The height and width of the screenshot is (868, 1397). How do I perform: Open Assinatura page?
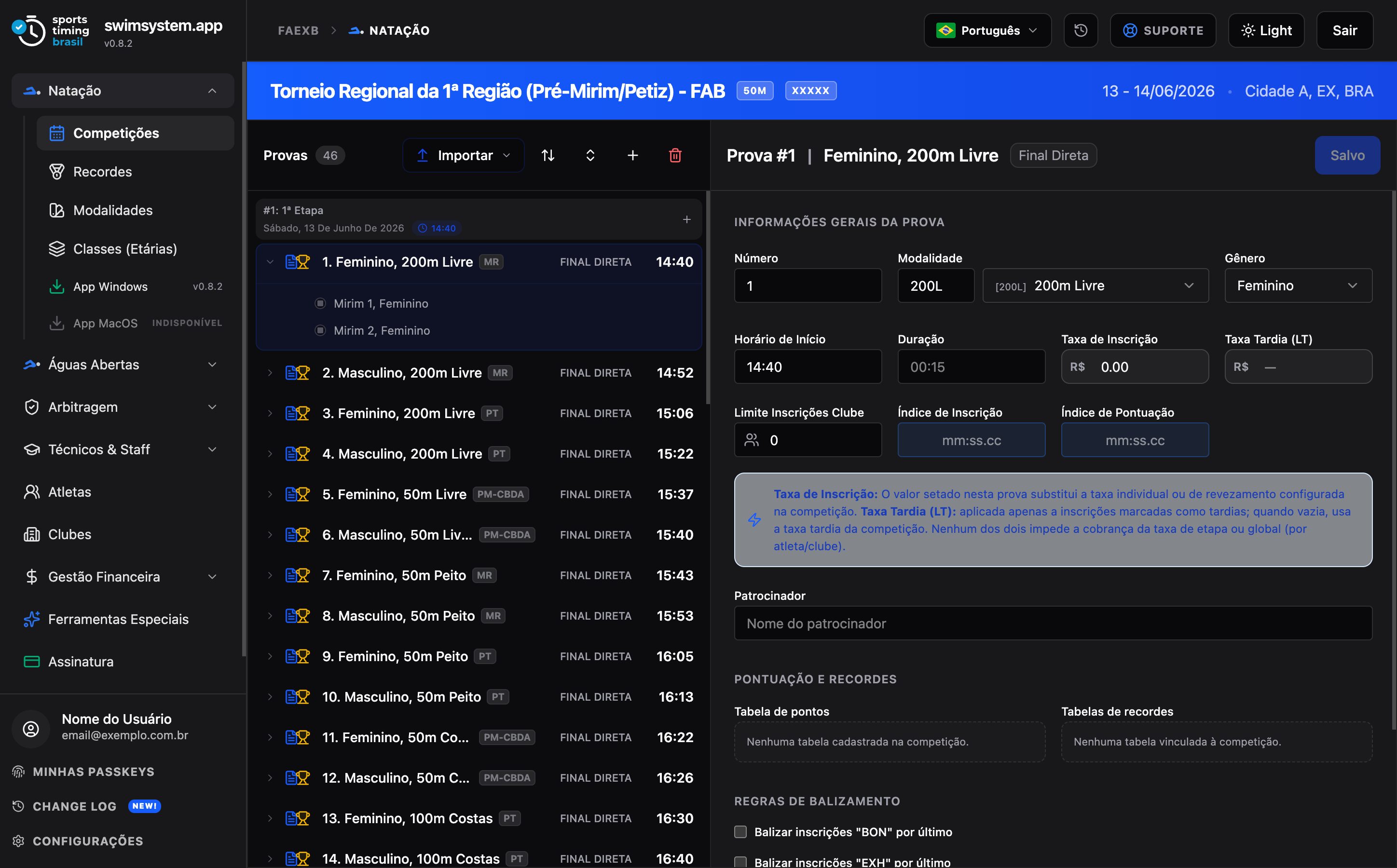pyautogui.click(x=123, y=661)
